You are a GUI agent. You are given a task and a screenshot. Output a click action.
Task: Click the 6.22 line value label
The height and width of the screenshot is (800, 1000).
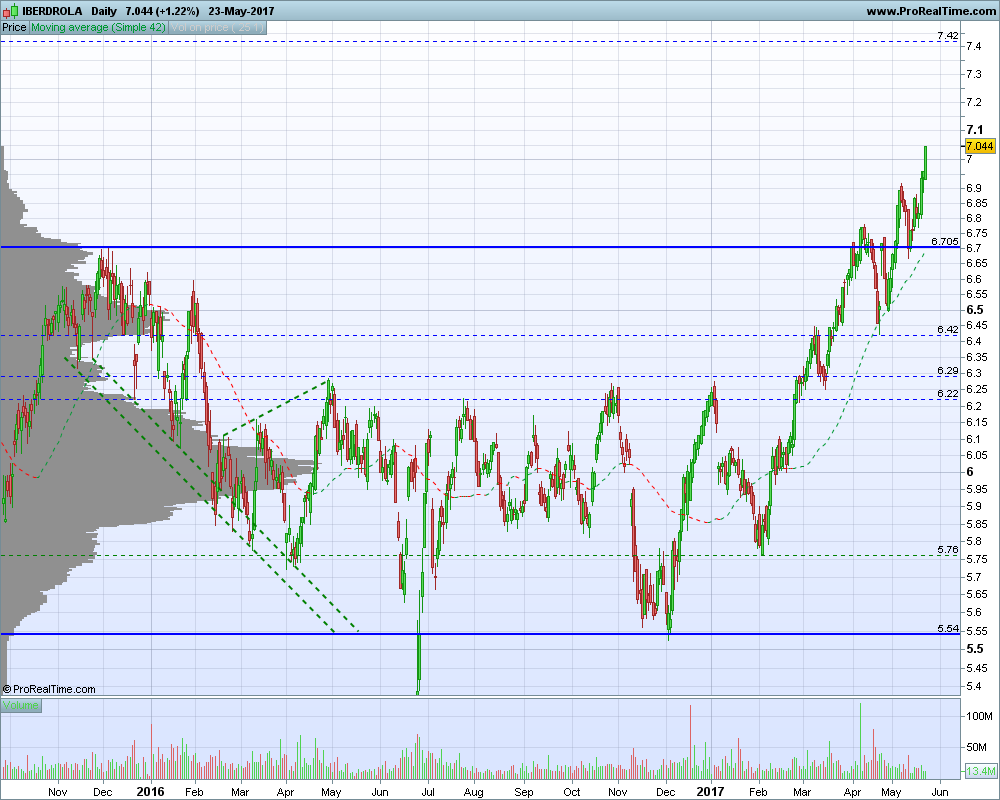[x=948, y=394]
